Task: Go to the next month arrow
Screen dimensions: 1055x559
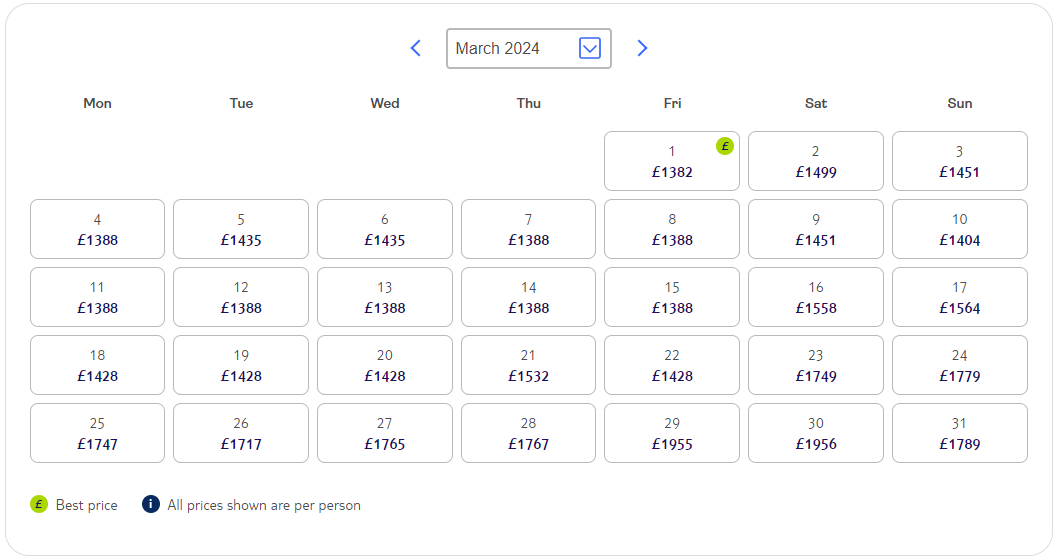Action: coord(642,48)
